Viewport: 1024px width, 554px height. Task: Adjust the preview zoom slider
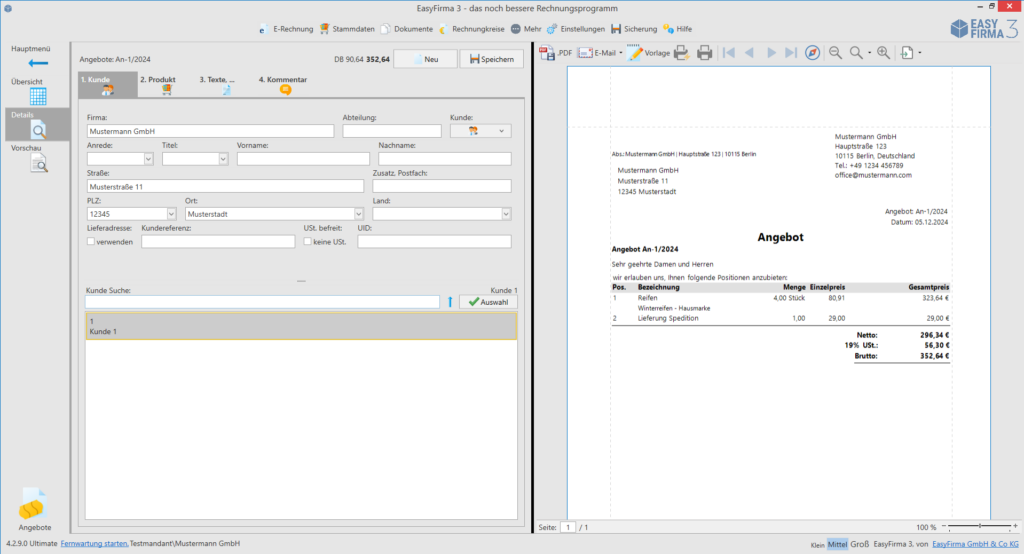click(980, 526)
